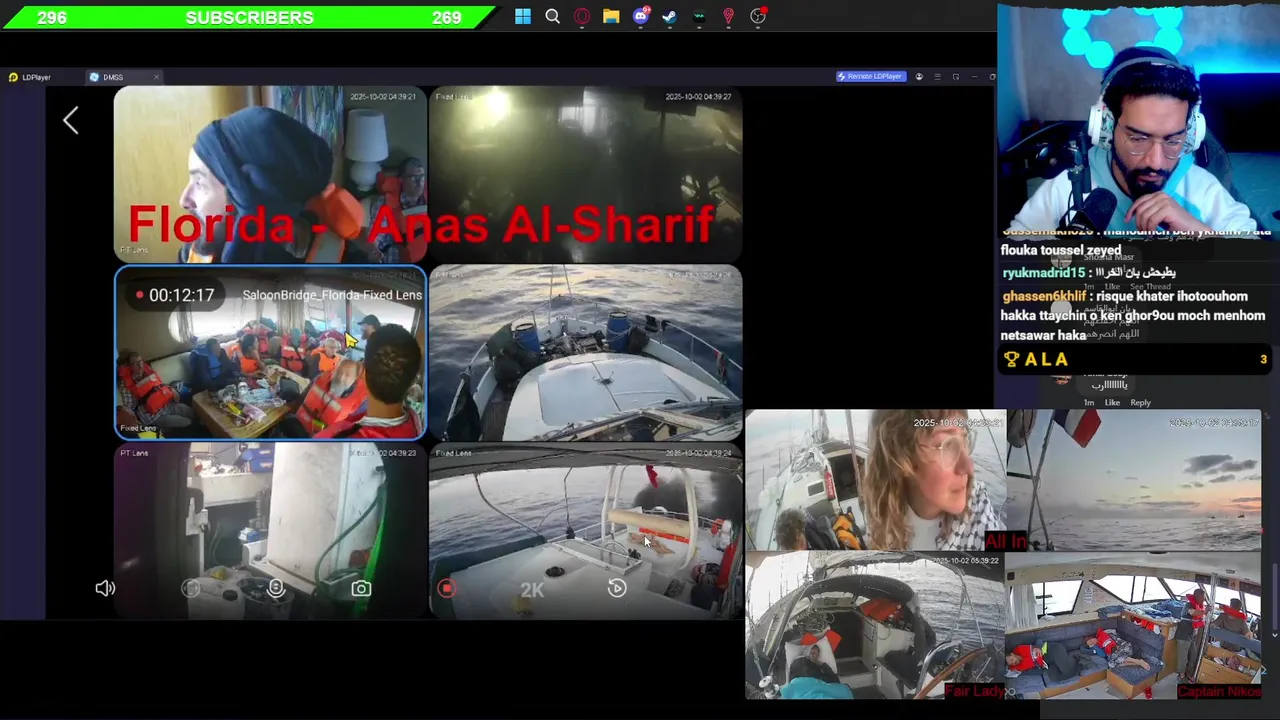Click the Remote LDPlayer button
Screen dimensions: 1280x720
pyautogui.click(x=871, y=76)
